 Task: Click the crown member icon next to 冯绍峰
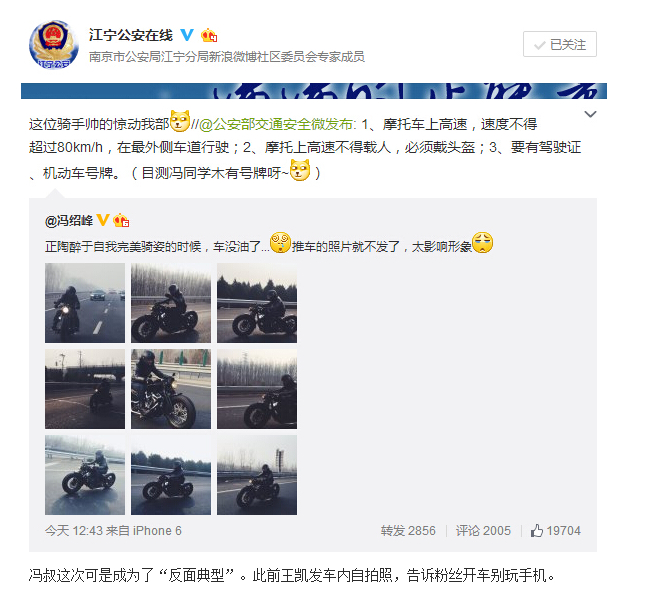(x=121, y=220)
